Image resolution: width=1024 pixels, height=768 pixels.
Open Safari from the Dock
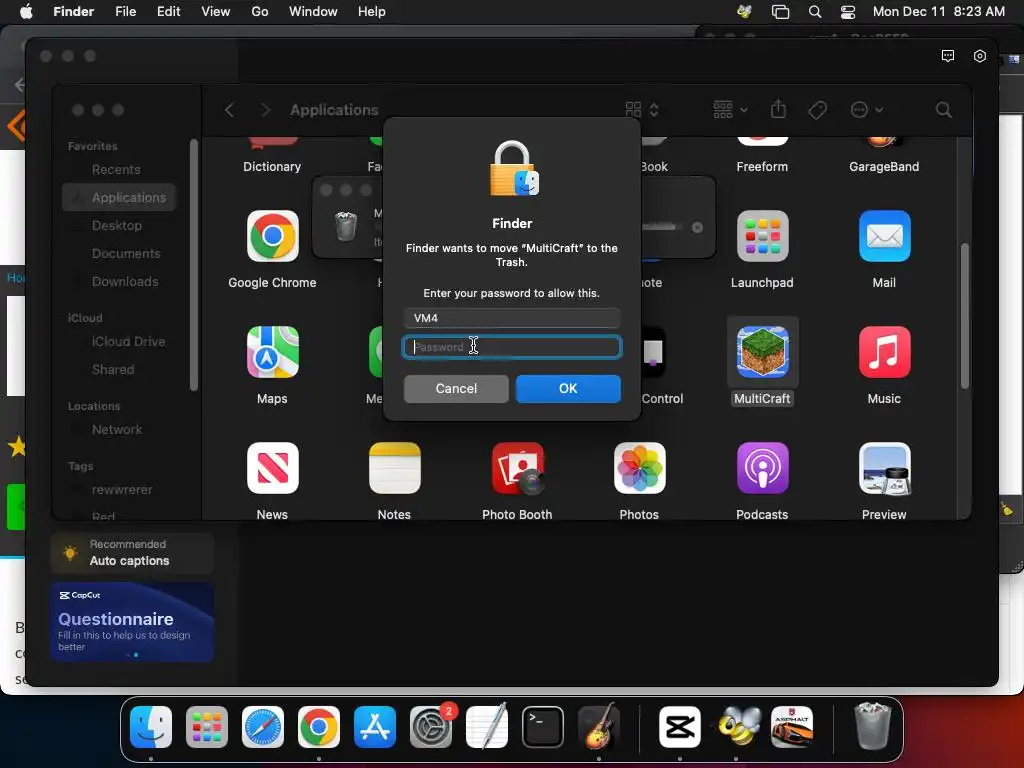pyautogui.click(x=263, y=726)
